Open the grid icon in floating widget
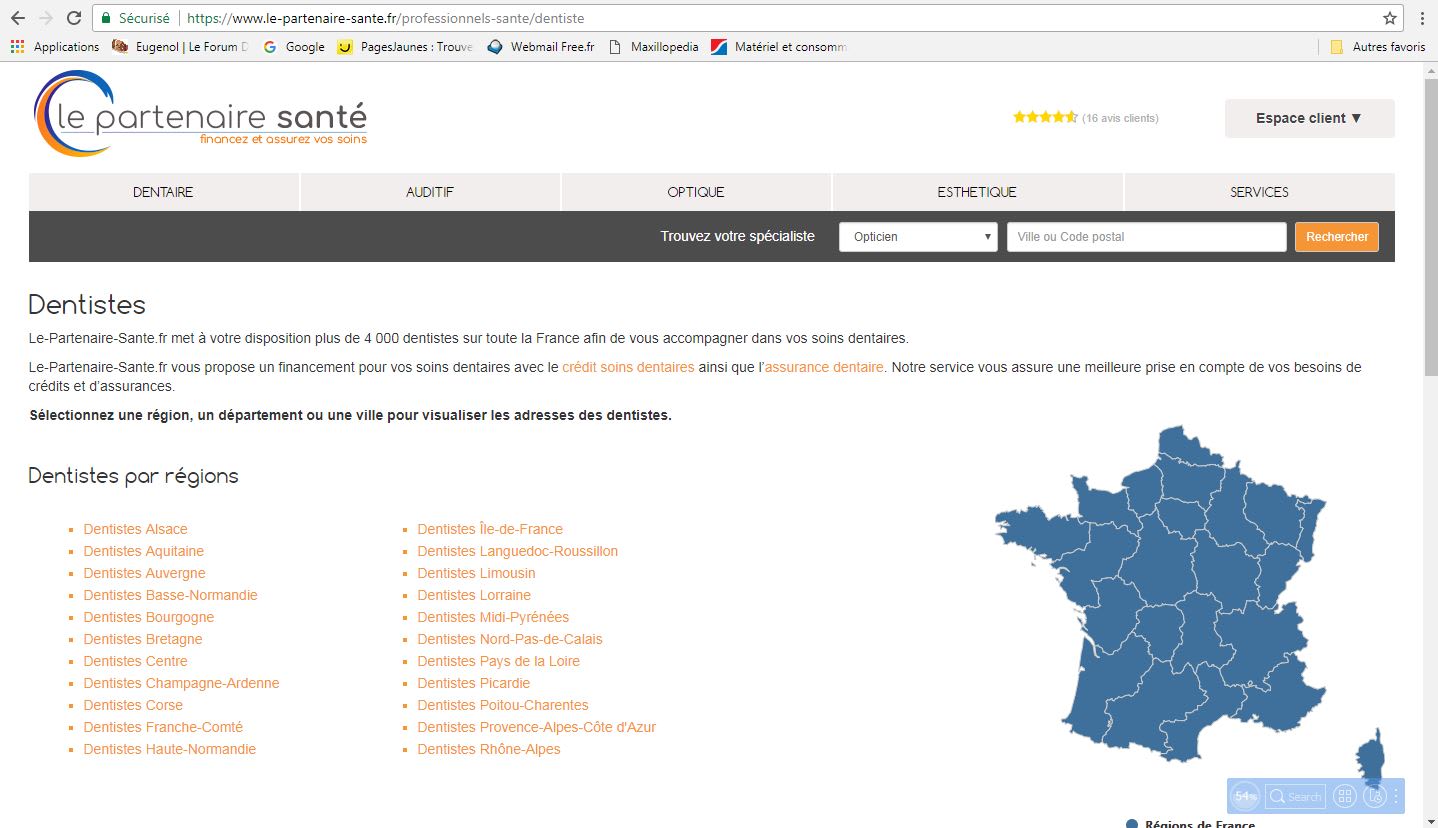Viewport: 1438px width, 828px height. pyautogui.click(x=1344, y=796)
